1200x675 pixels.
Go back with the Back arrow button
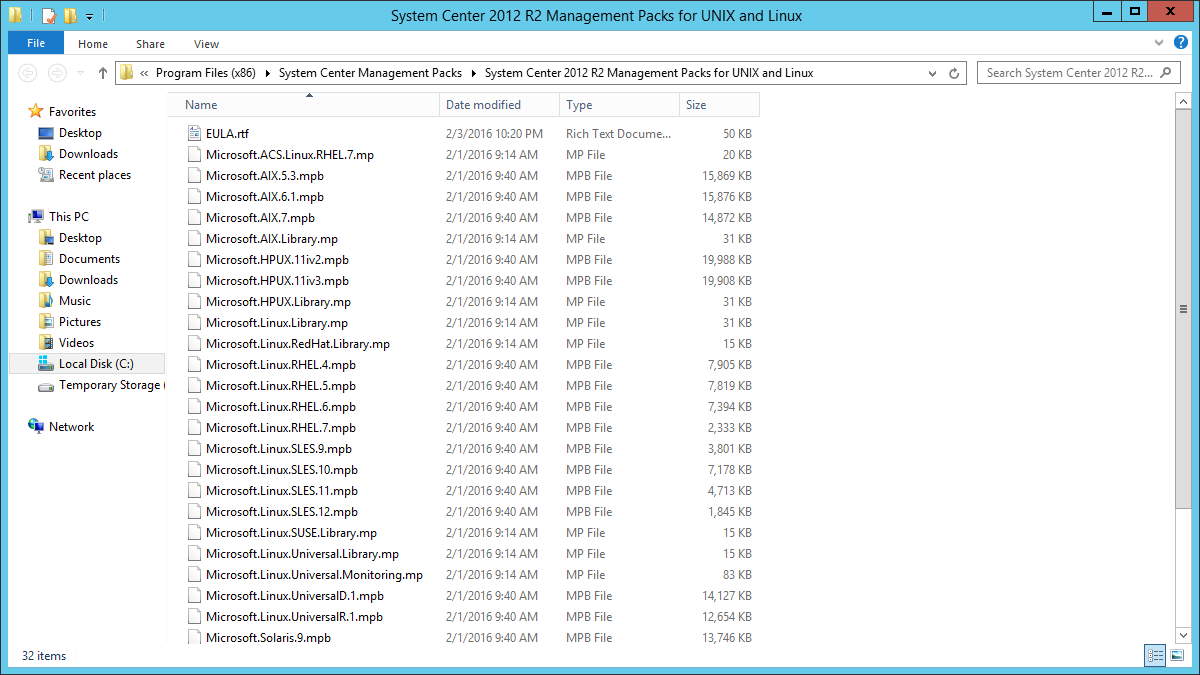[x=28, y=73]
